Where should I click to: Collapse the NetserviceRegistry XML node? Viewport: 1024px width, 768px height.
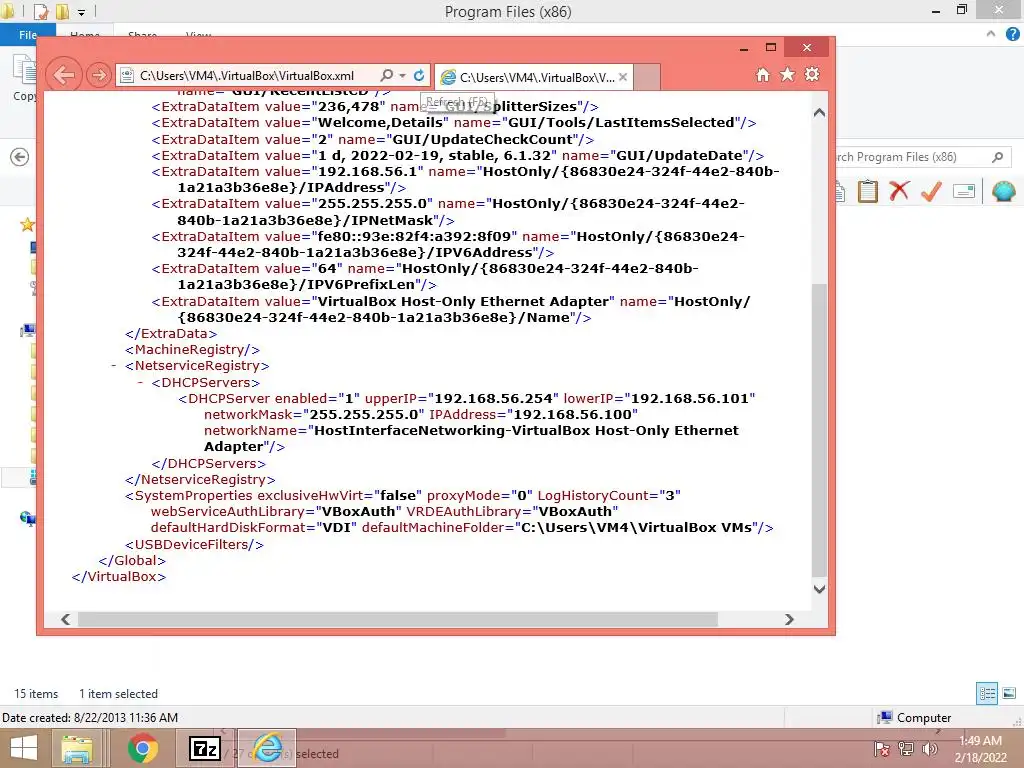114,366
